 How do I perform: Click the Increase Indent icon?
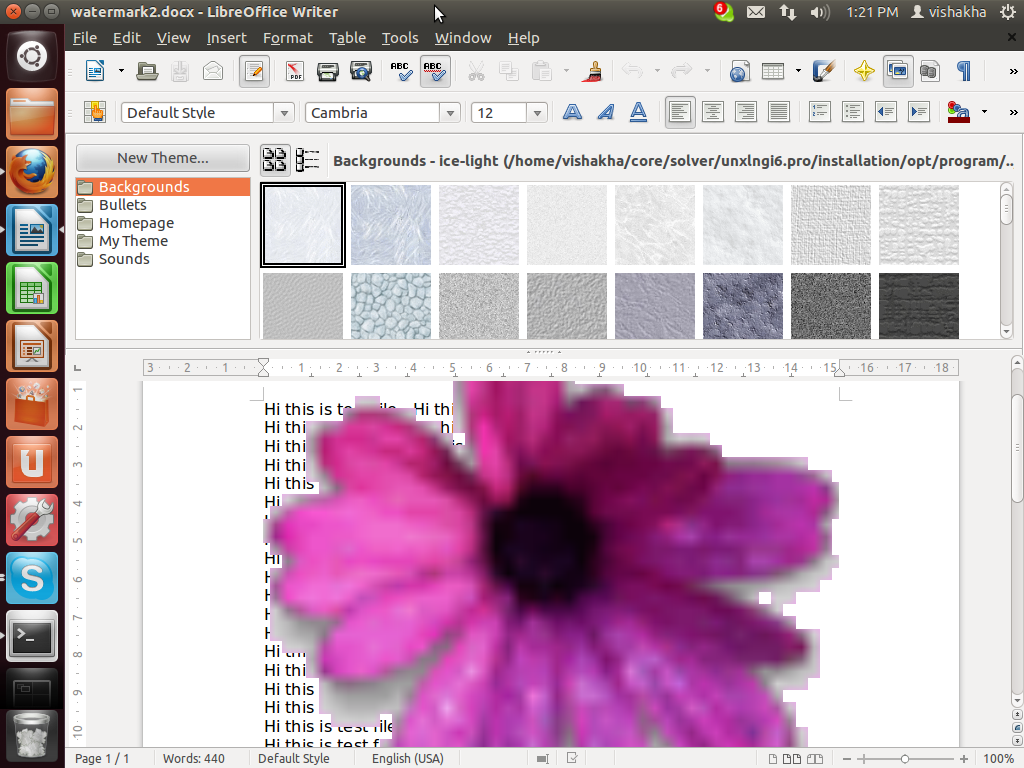pos(918,112)
